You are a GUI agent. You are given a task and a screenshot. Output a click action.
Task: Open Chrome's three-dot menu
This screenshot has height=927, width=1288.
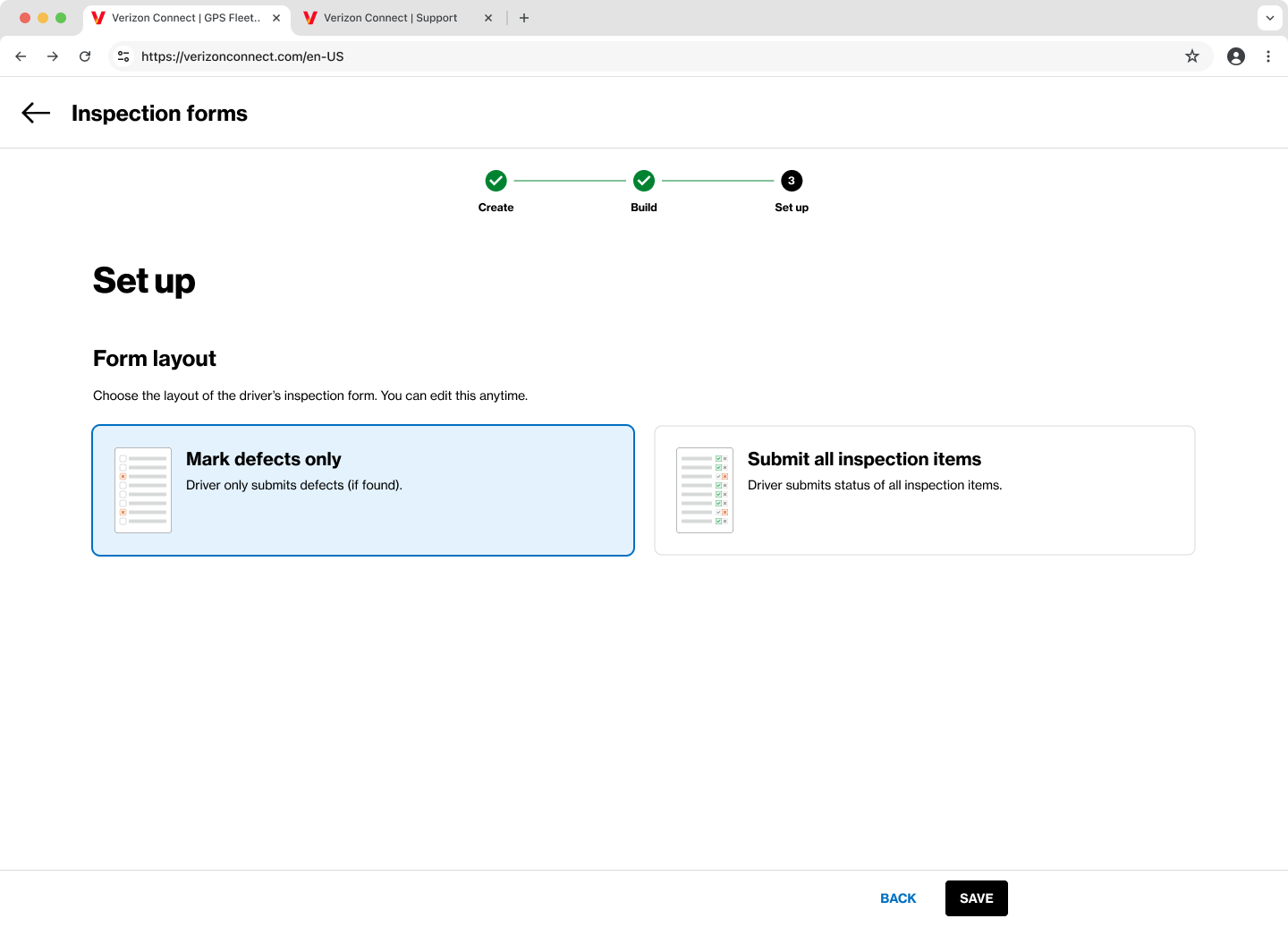pyautogui.click(x=1268, y=55)
